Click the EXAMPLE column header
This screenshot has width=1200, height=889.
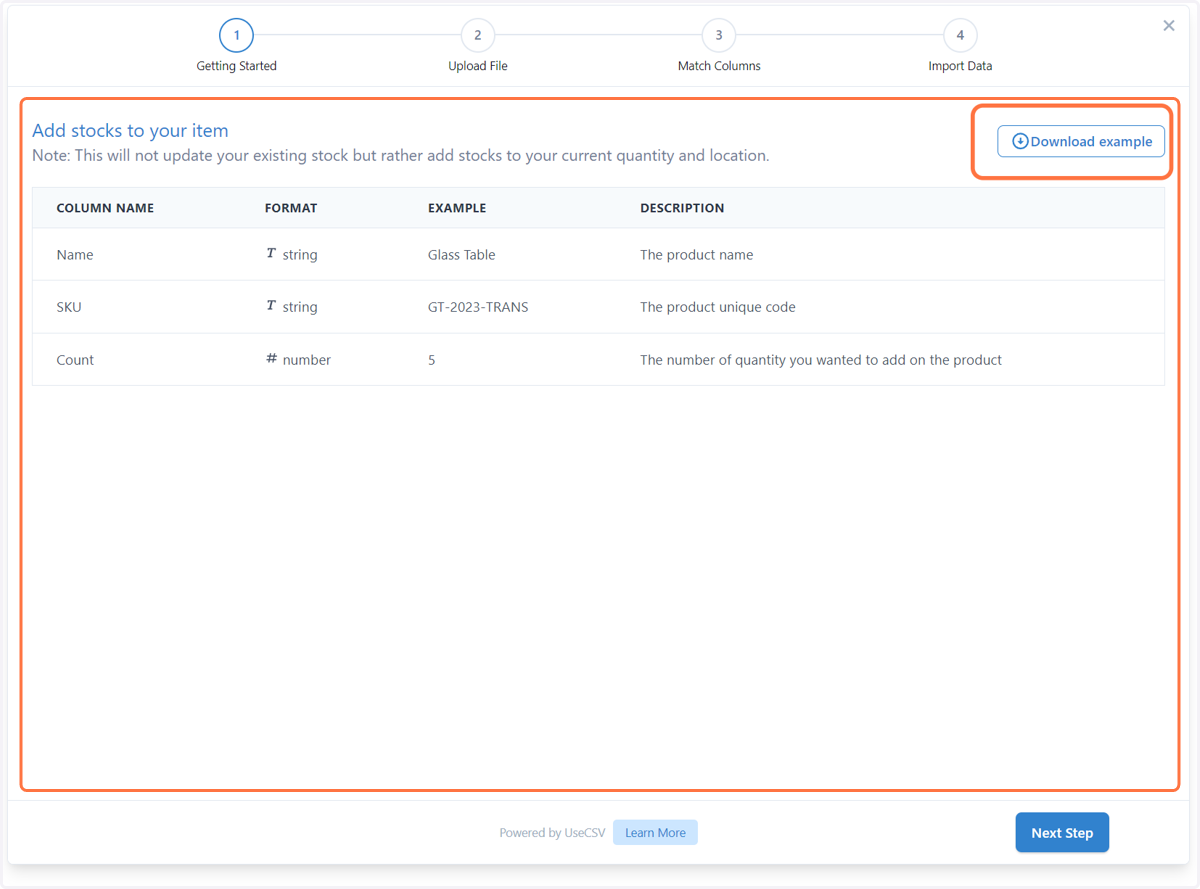457,208
